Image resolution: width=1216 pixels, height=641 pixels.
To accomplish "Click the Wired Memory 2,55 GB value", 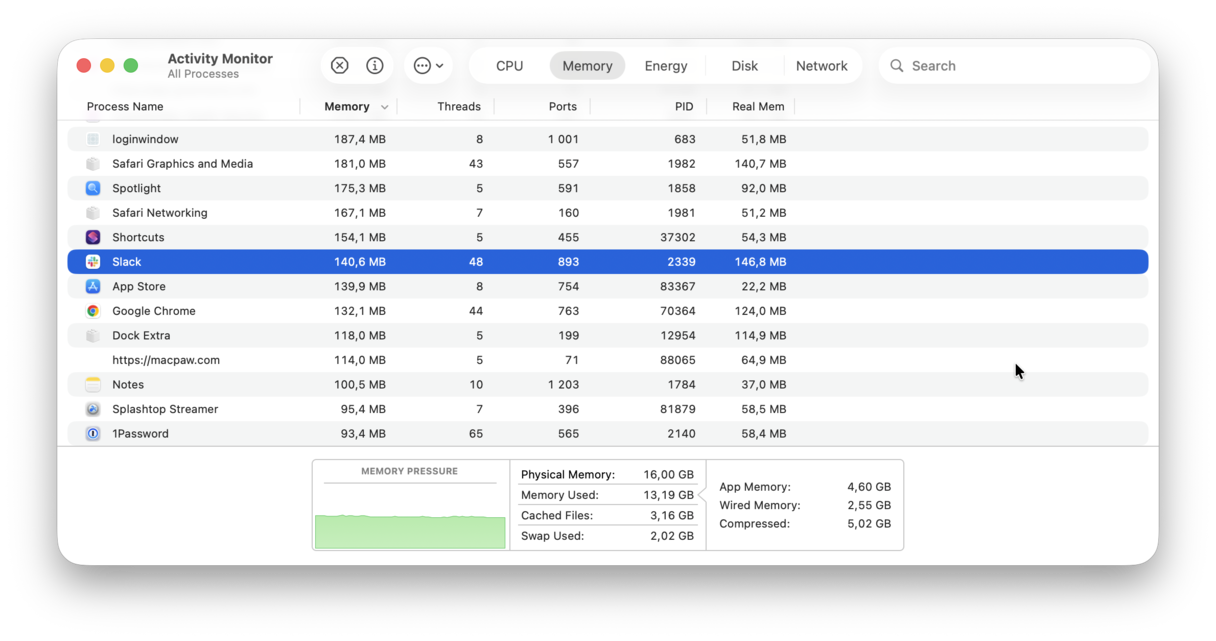I will 868,505.
